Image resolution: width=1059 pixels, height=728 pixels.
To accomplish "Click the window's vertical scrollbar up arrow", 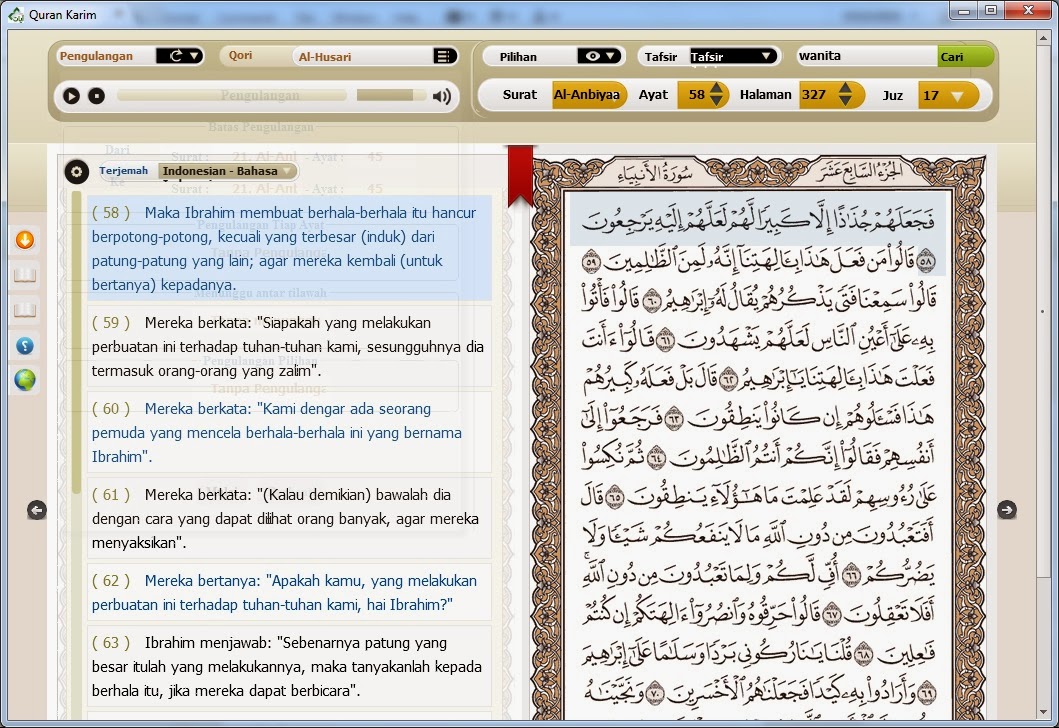I will coord(1043,38).
